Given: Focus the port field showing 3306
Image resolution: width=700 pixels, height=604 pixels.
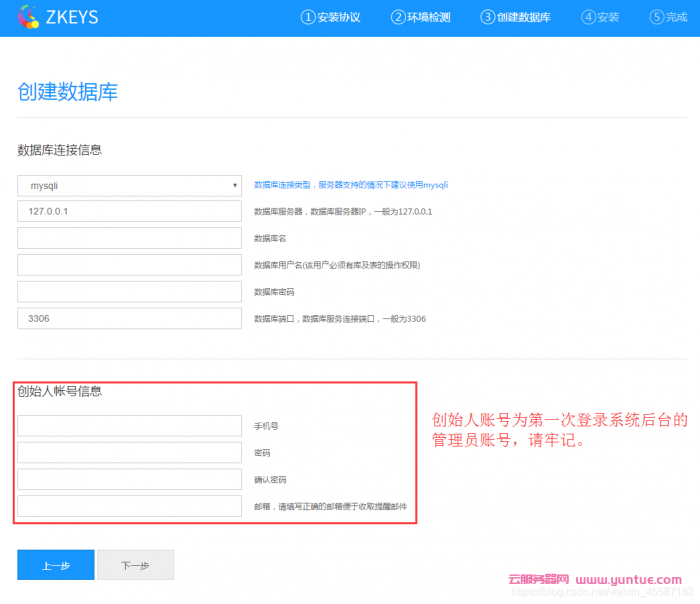Looking at the screenshot, I should click(130, 318).
